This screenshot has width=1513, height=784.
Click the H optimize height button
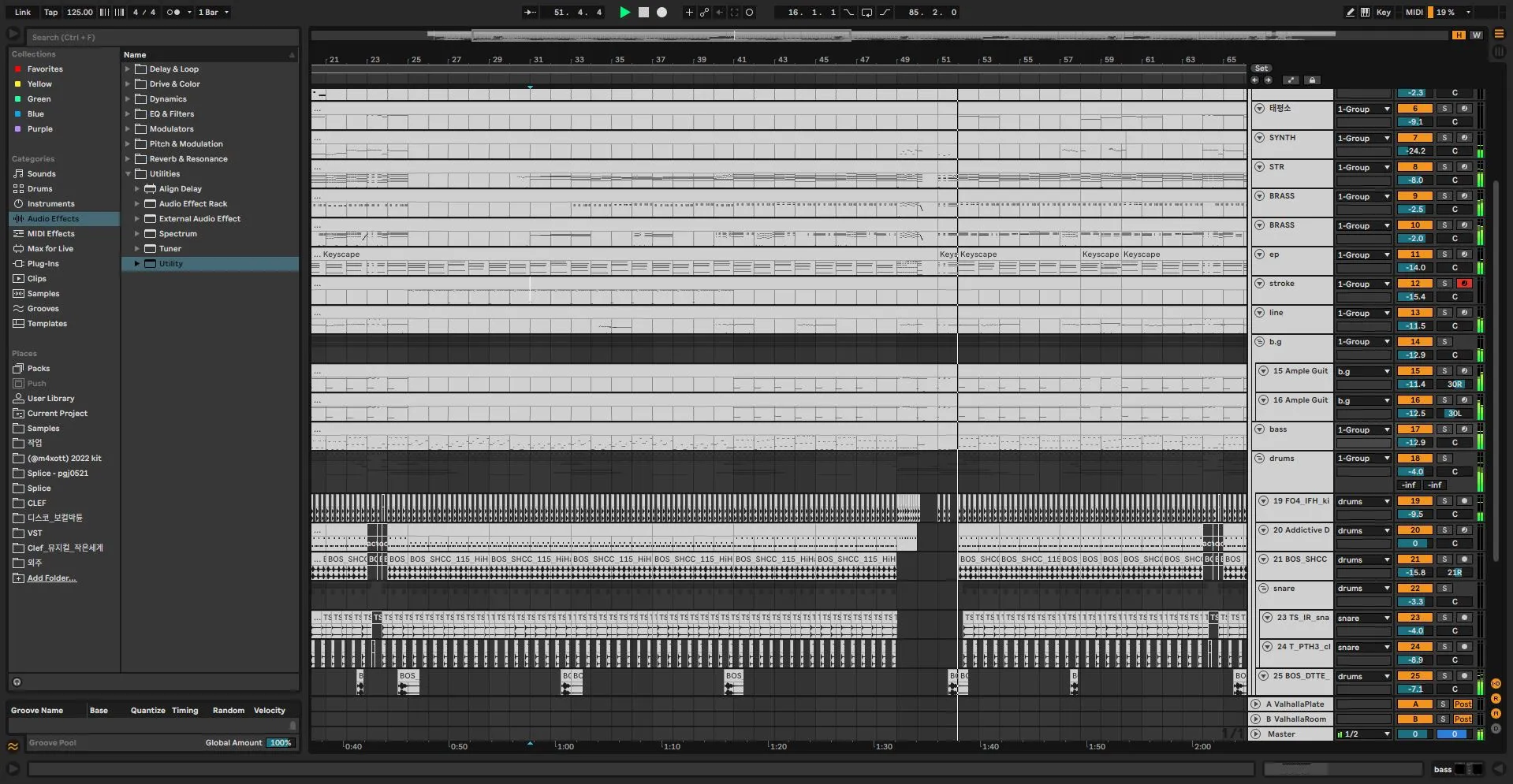[x=1459, y=35]
